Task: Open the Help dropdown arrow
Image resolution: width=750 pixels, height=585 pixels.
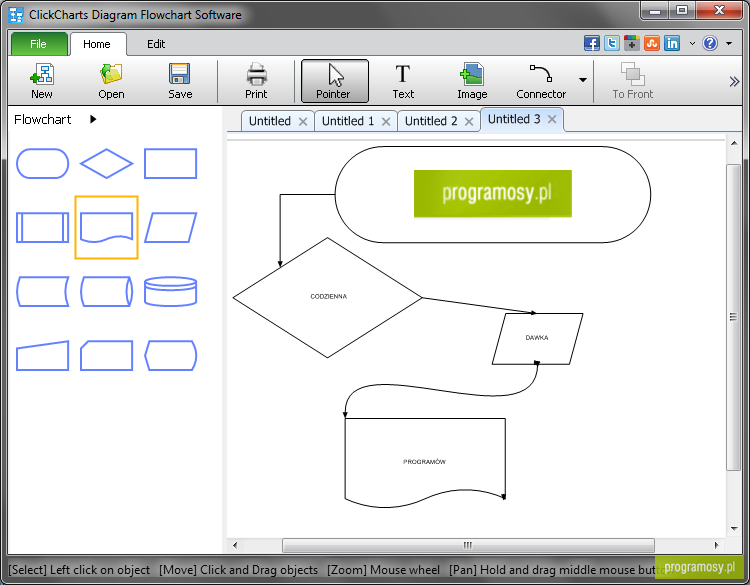Action: (729, 44)
